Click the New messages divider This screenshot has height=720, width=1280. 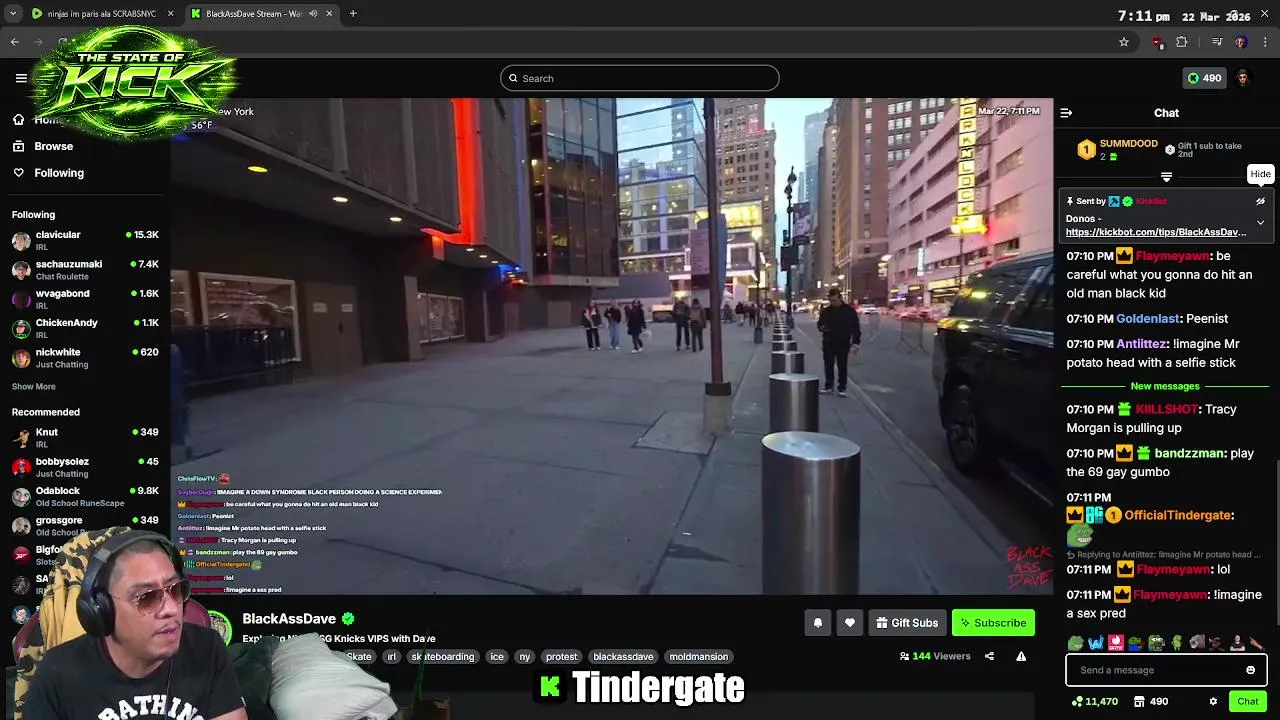1165,386
